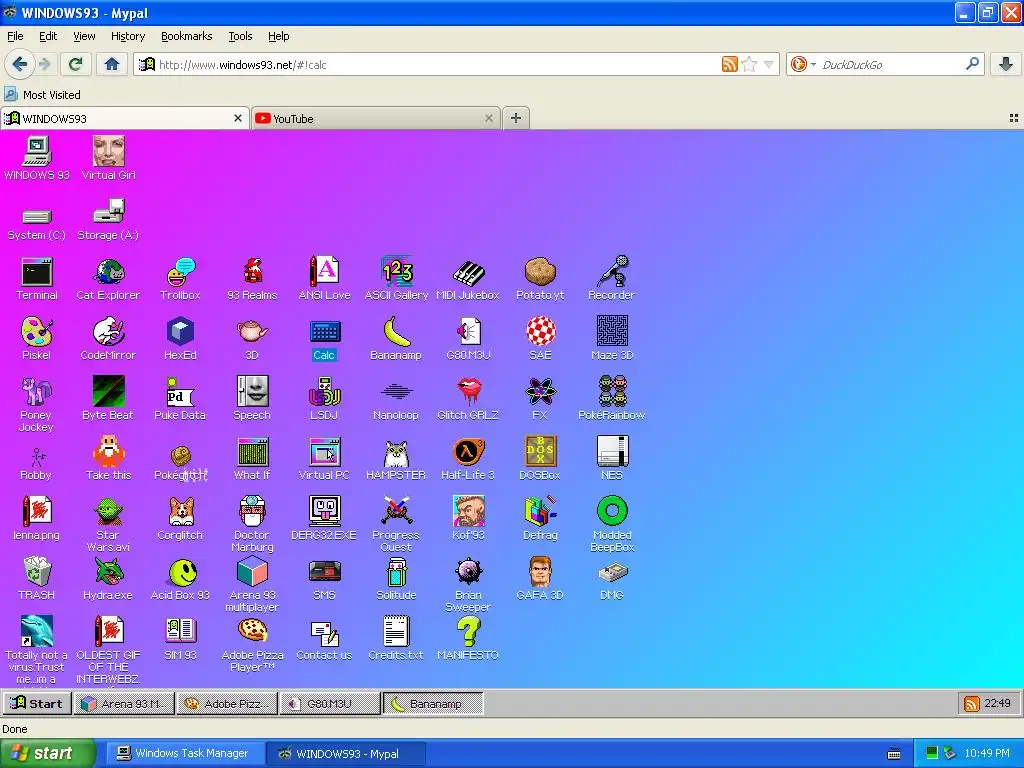This screenshot has height=768, width=1024.
Task: Open Acid Box 93 smiley icon
Action: 180,579
